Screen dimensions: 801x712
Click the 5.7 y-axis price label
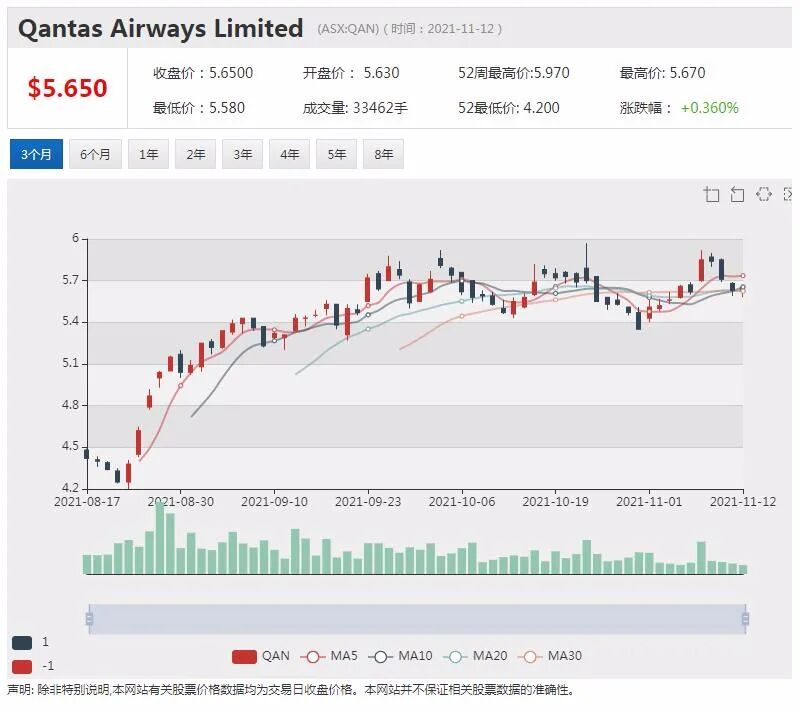[x=70, y=280]
